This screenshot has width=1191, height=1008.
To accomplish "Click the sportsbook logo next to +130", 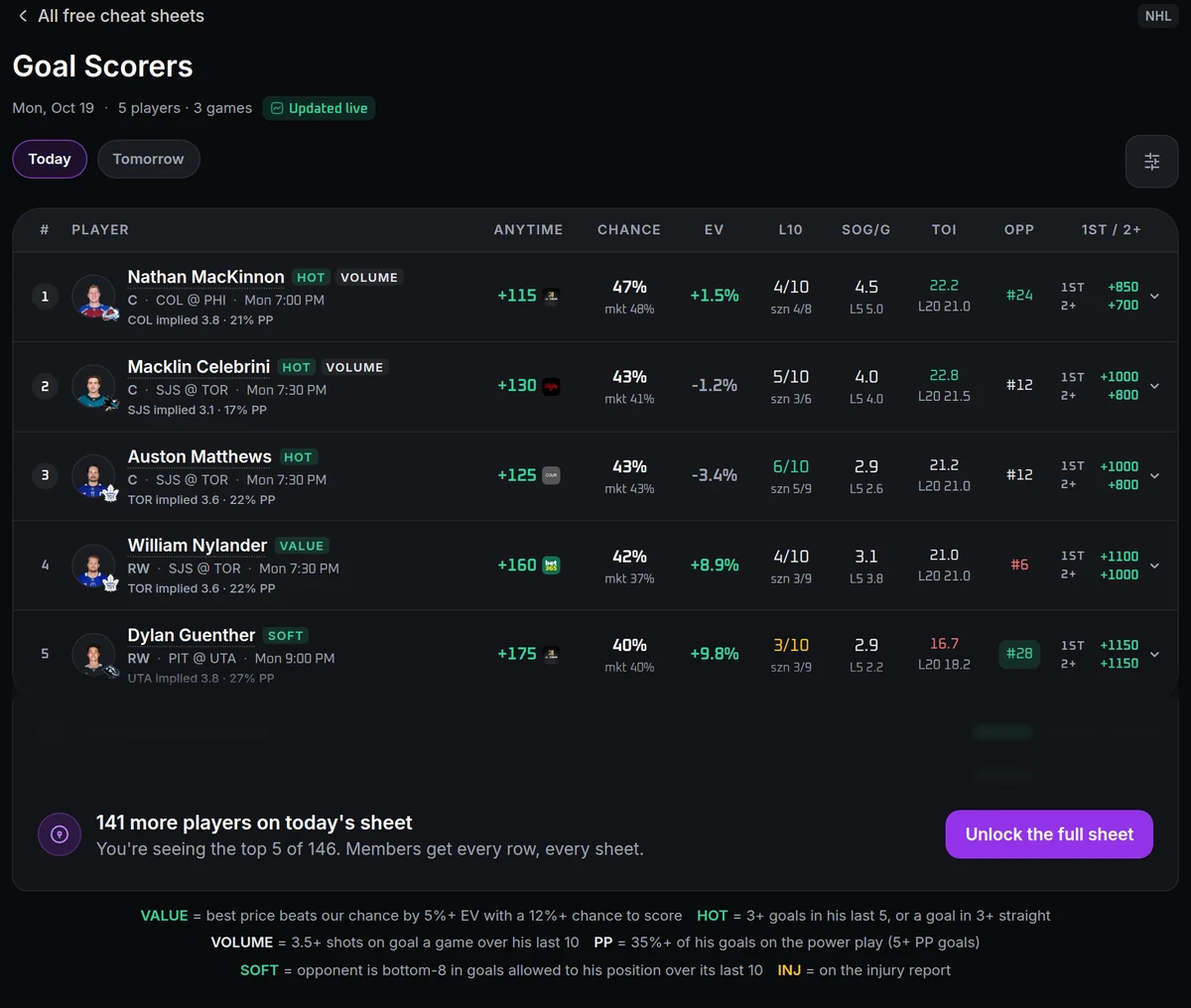I will click(x=551, y=386).
